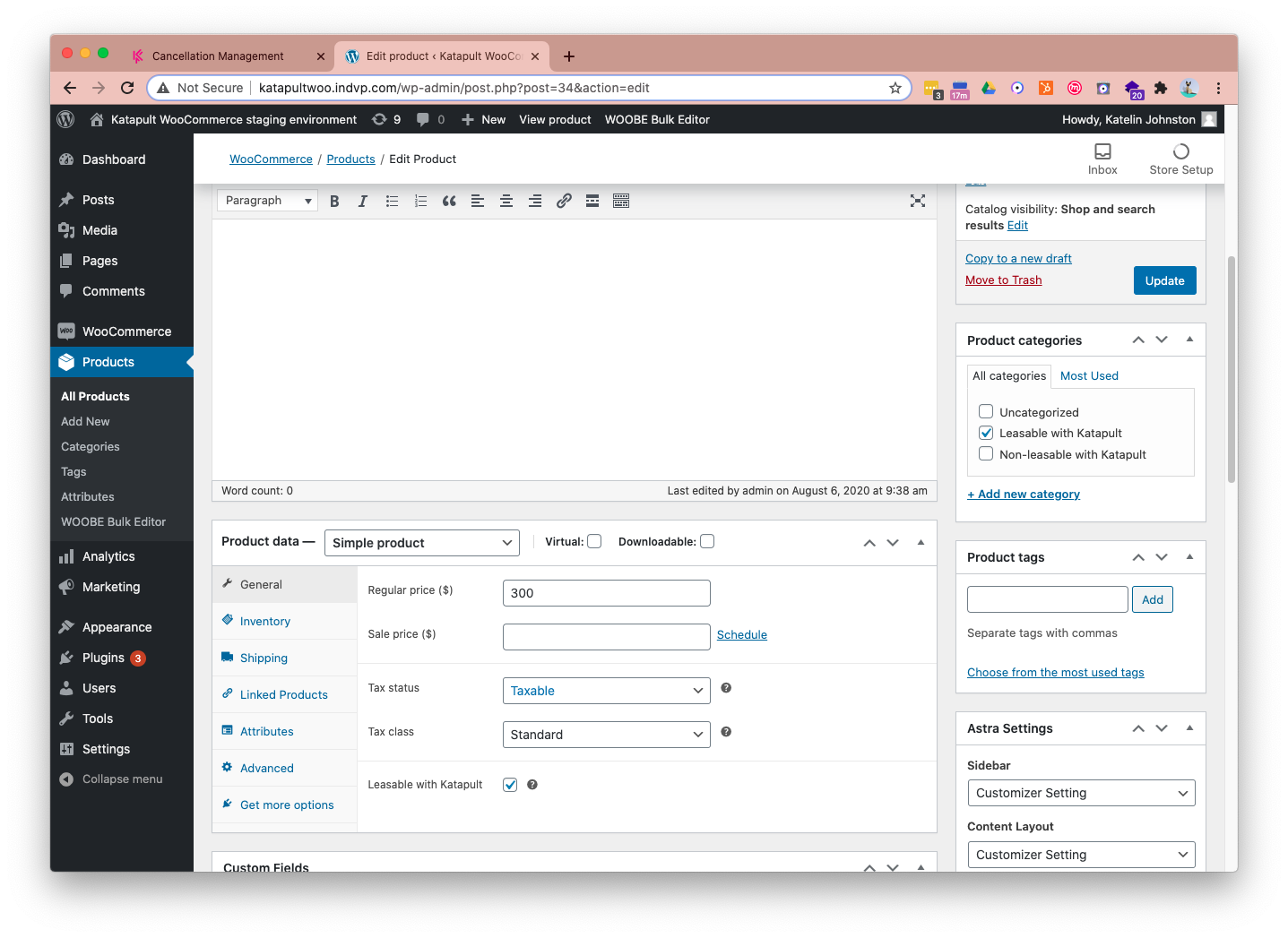Apply italic formatting in editor toolbar

click(363, 201)
